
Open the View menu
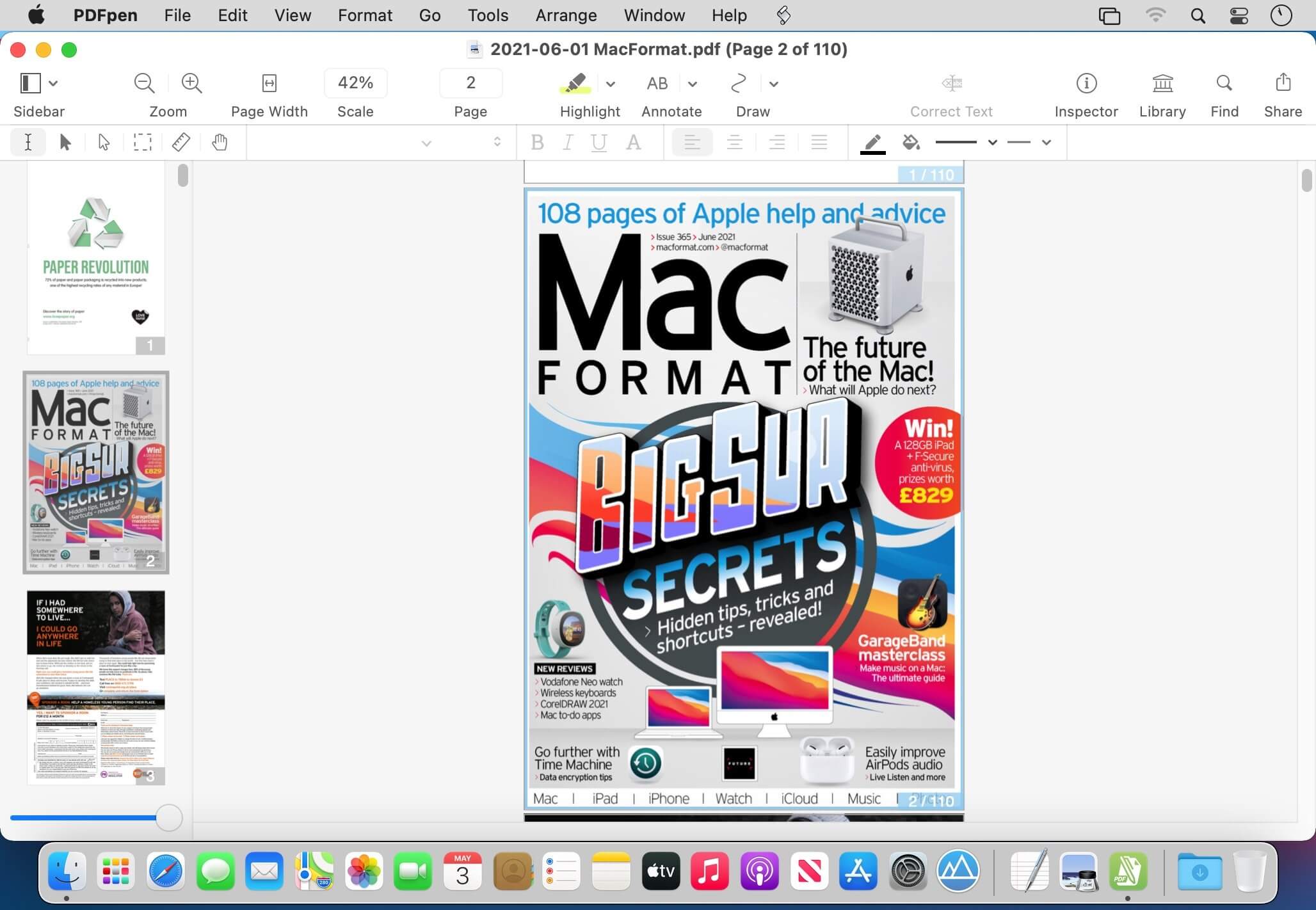coord(293,15)
